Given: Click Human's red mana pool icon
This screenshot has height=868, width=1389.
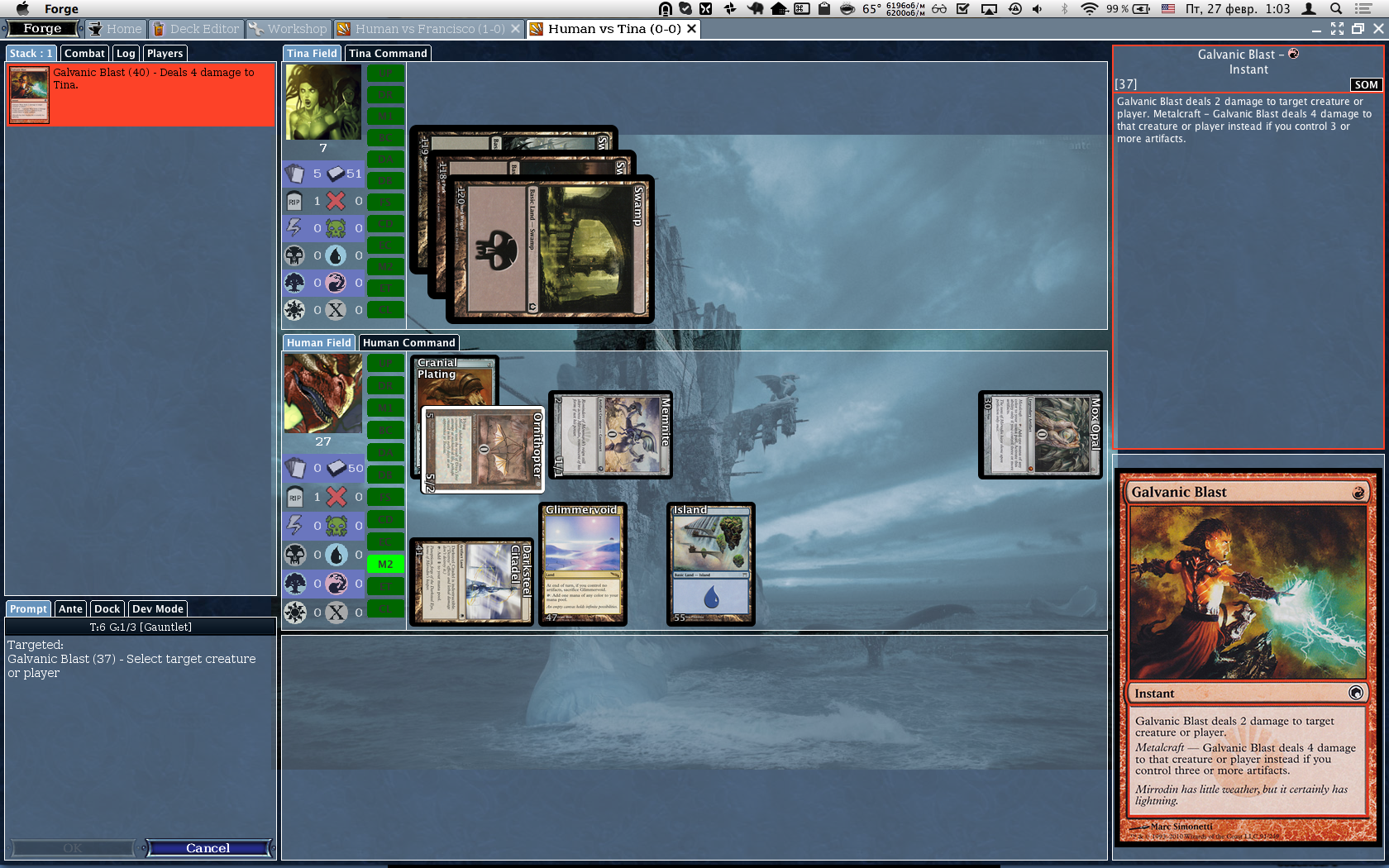Looking at the screenshot, I should pos(336,584).
